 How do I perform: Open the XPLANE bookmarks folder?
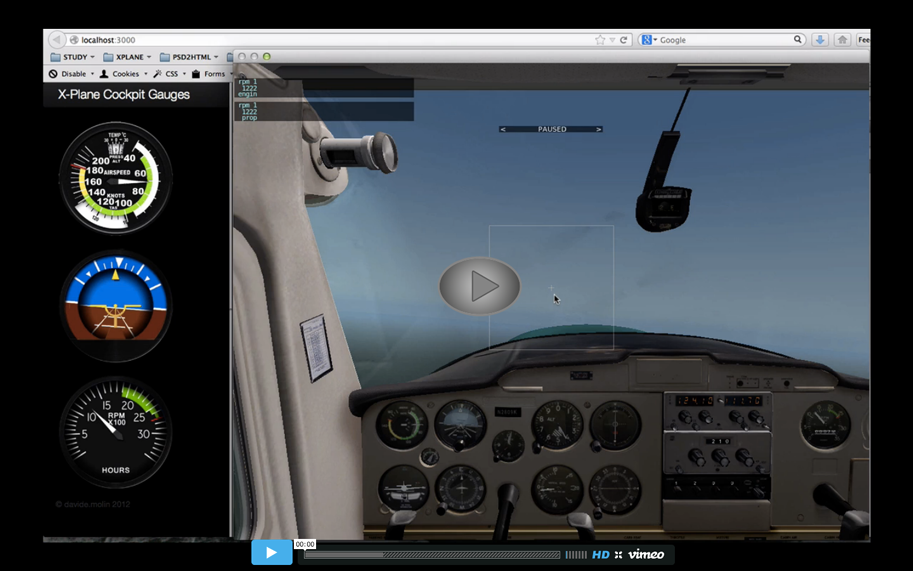point(127,57)
